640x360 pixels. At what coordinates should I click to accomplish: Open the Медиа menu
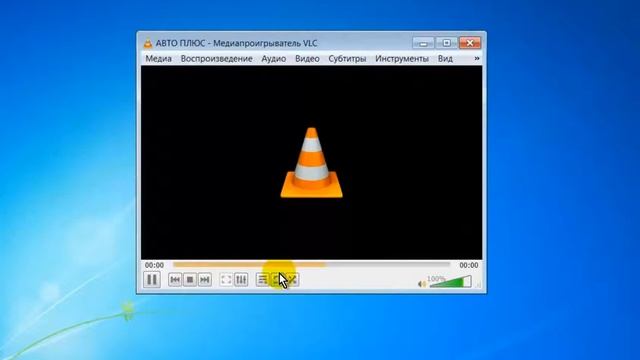coord(158,58)
